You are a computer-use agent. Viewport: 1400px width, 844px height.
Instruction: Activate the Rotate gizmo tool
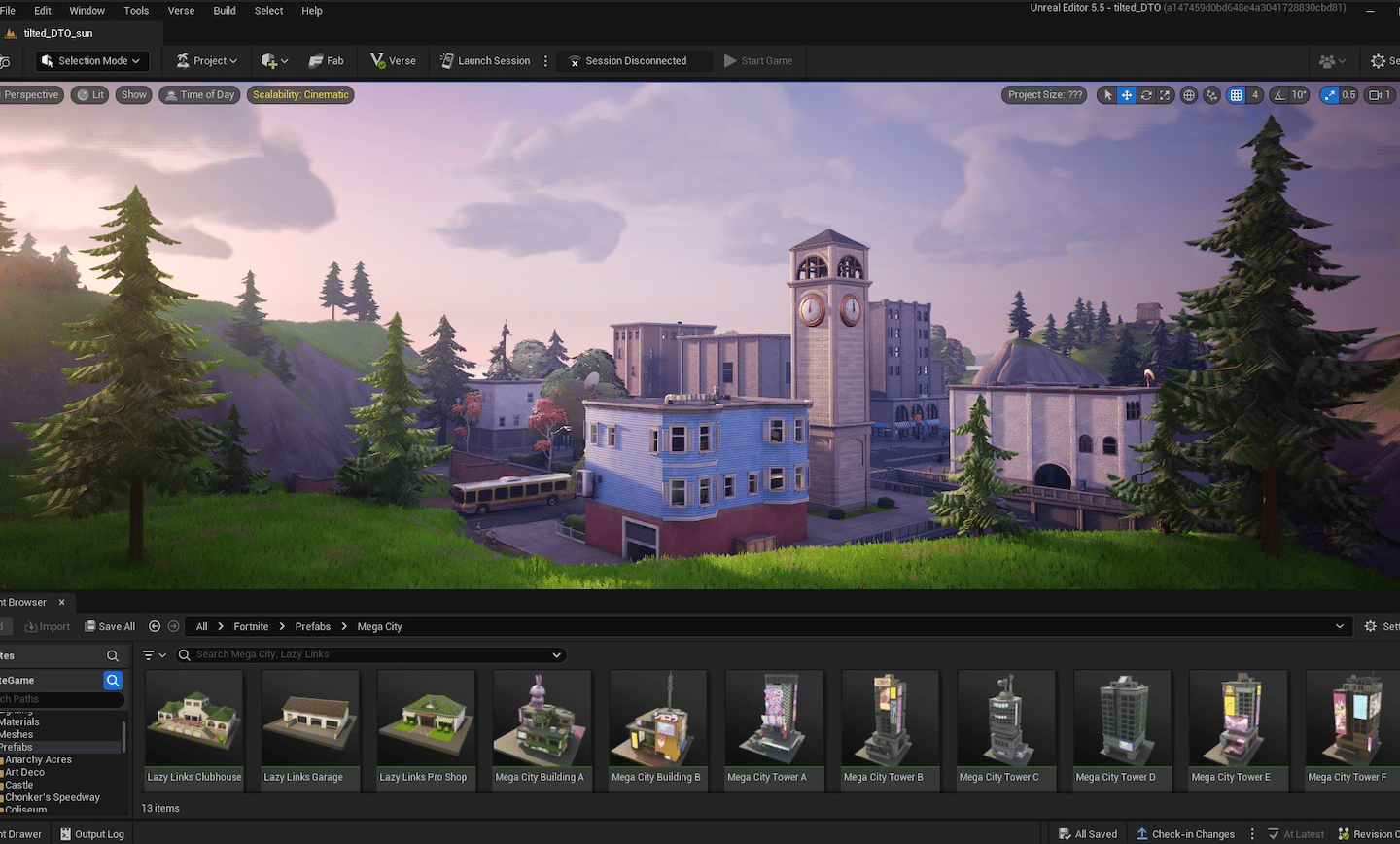tap(1146, 95)
